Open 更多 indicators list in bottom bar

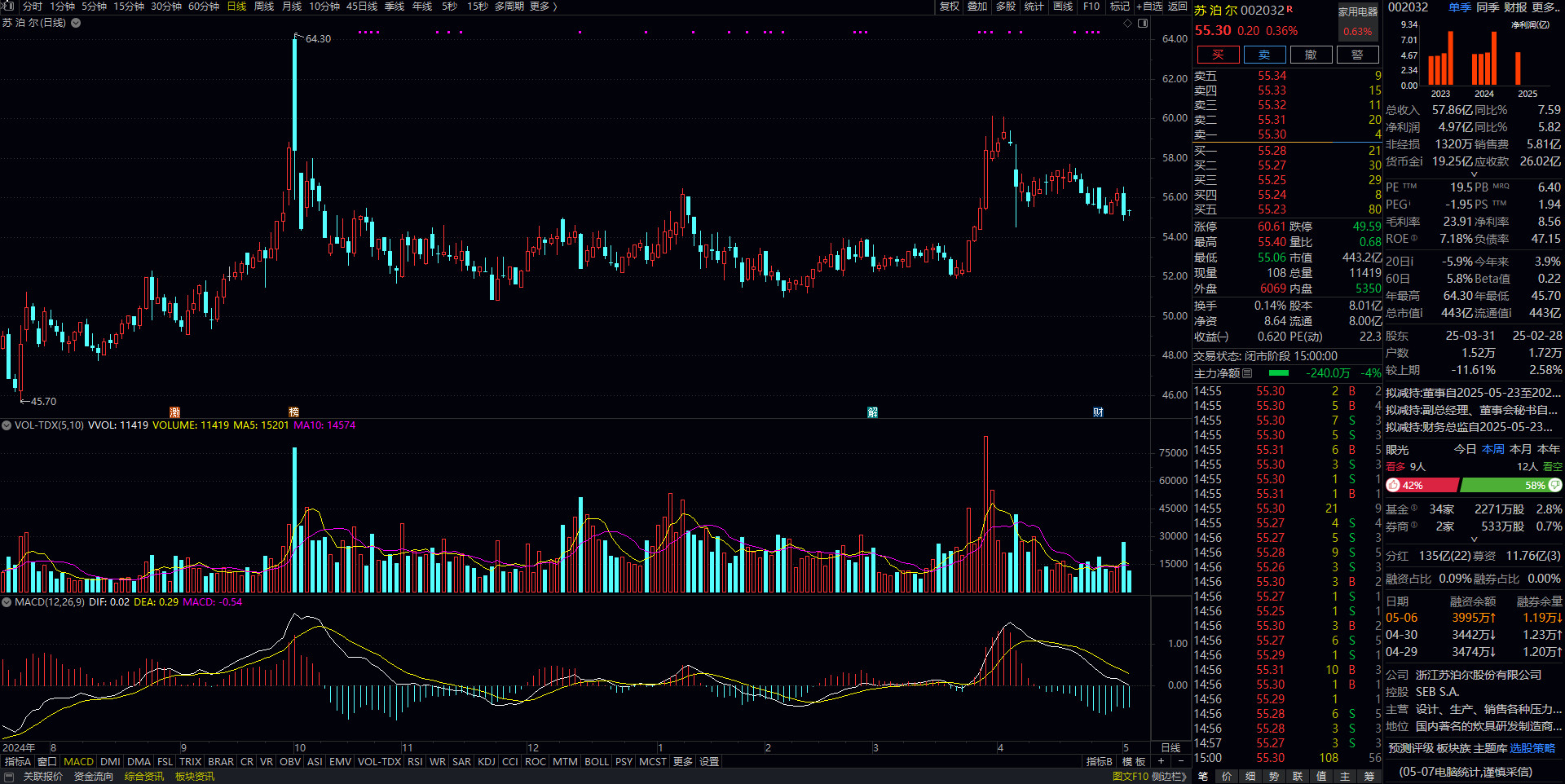(x=683, y=761)
